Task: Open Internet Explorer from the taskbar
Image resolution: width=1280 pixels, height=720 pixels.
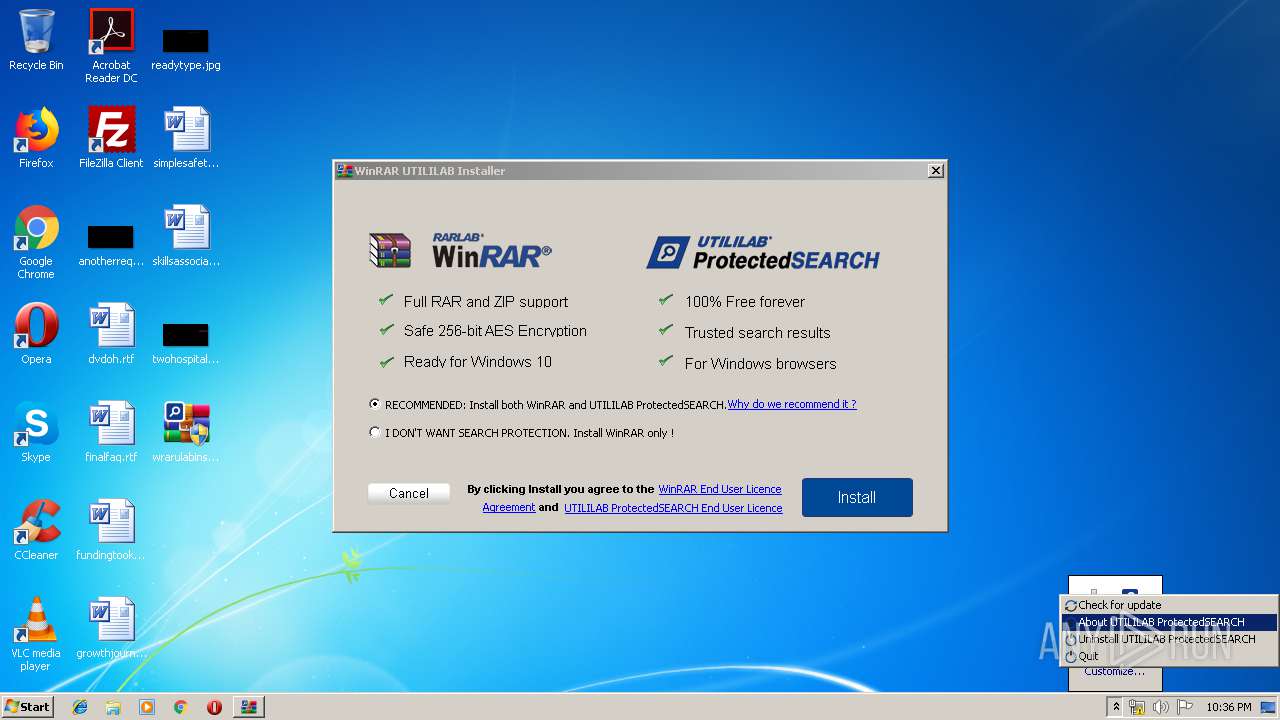Action: pyautogui.click(x=80, y=707)
